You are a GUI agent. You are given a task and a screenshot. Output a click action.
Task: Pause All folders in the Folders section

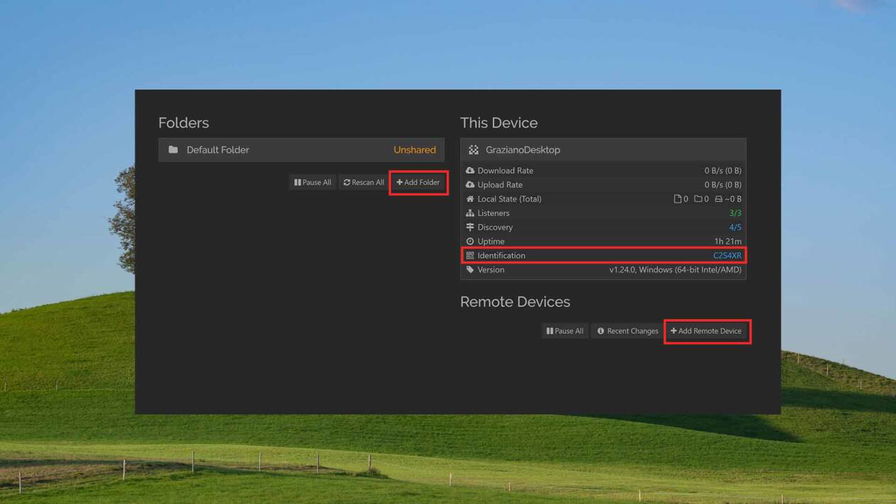(x=312, y=182)
